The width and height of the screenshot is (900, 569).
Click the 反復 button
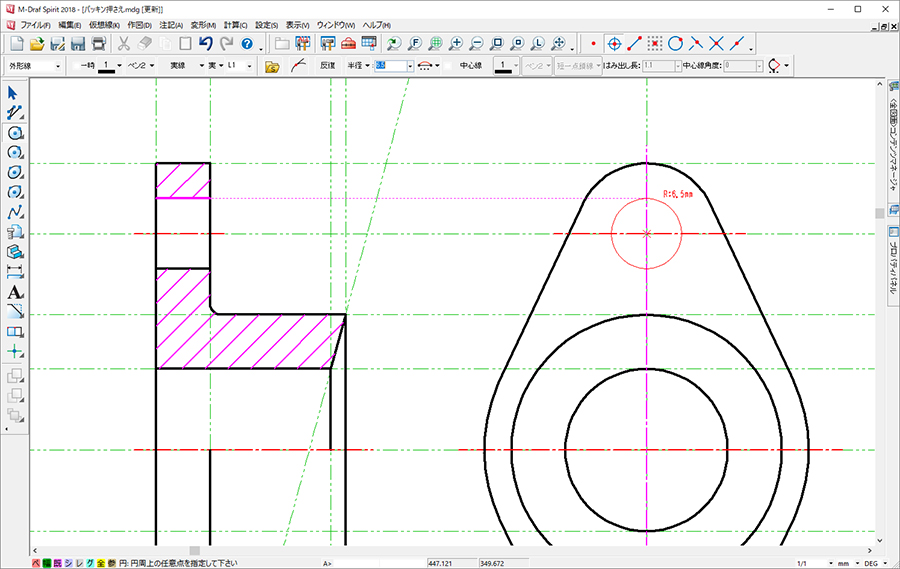click(x=327, y=66)
